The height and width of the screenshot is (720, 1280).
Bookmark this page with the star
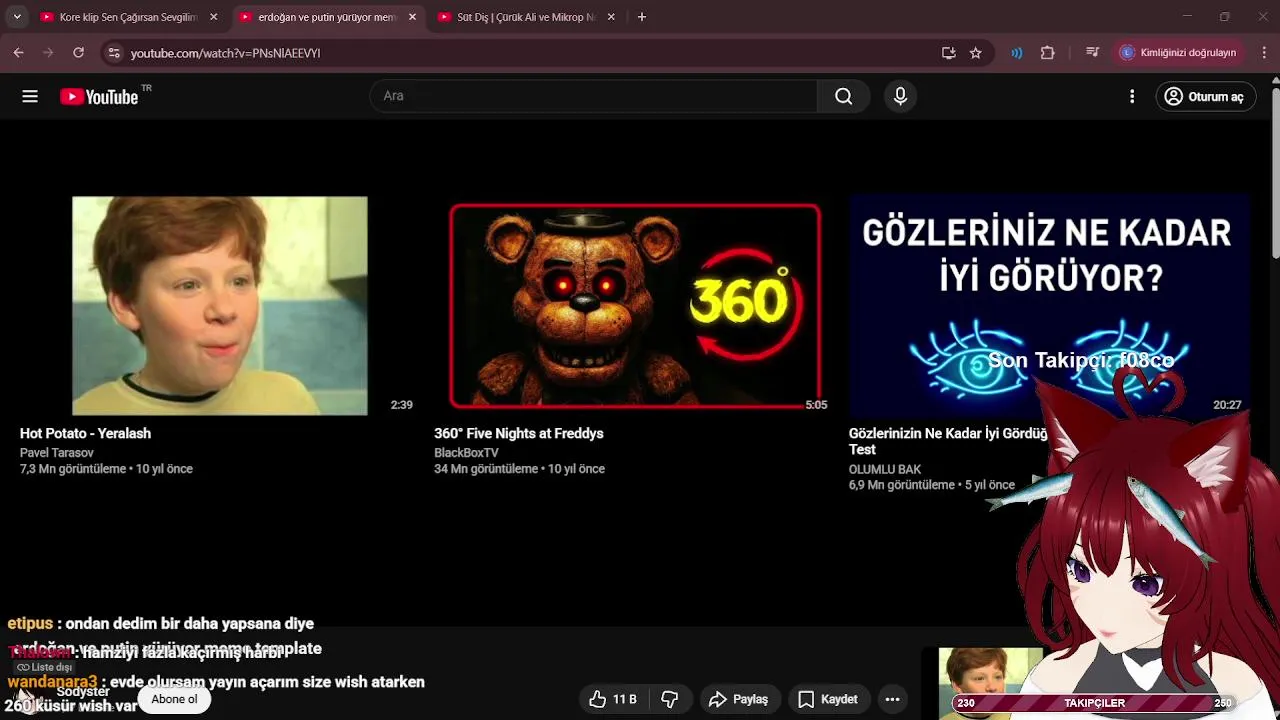(976, 53)
